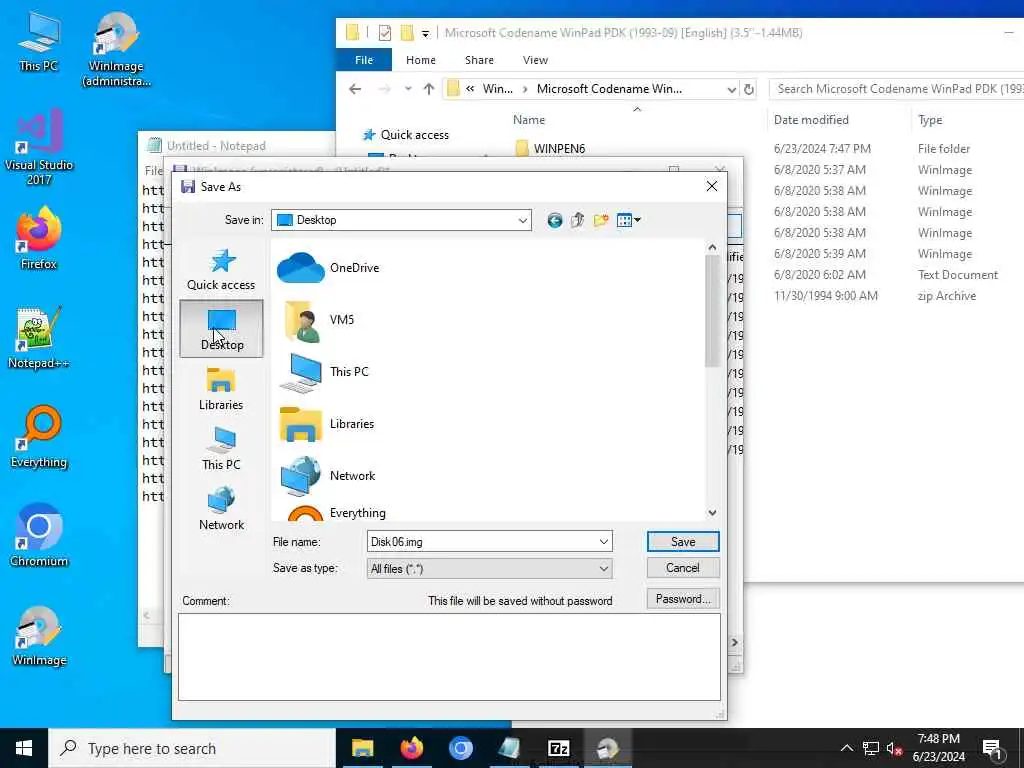Open View Menu dropdown in Save As
The height and width of the screenshot is (768, 1024).
(628, 220)
